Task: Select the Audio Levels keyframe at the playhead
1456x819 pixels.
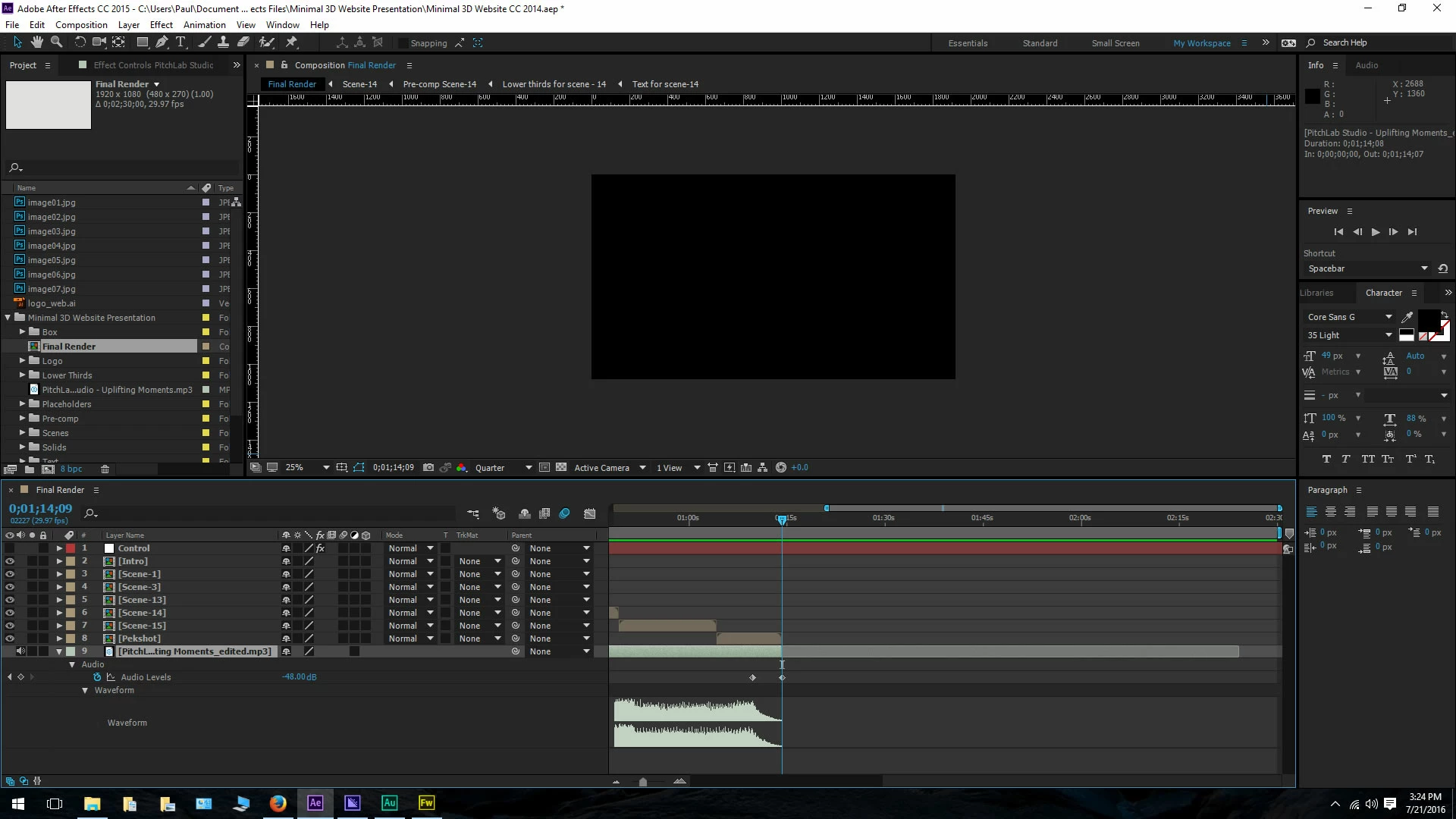Action: (x=782, y=677)
